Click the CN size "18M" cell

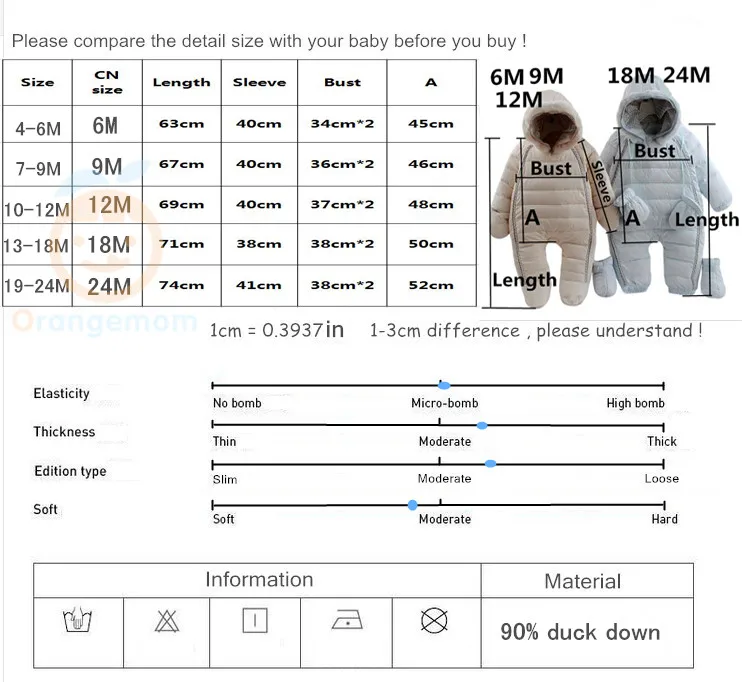click(x=108, y=245)
